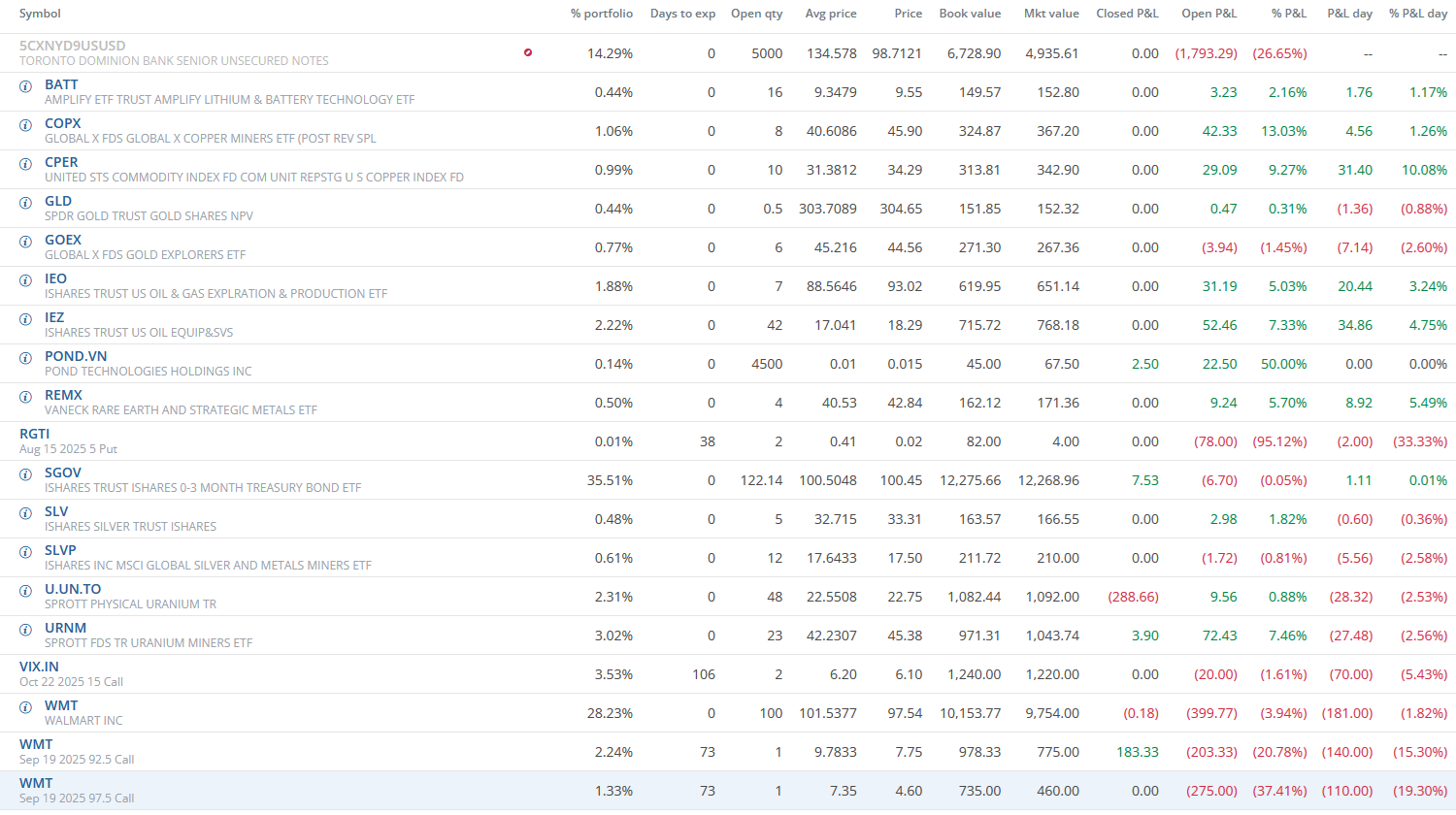Click the IEO ticker link

click(55, 278)
